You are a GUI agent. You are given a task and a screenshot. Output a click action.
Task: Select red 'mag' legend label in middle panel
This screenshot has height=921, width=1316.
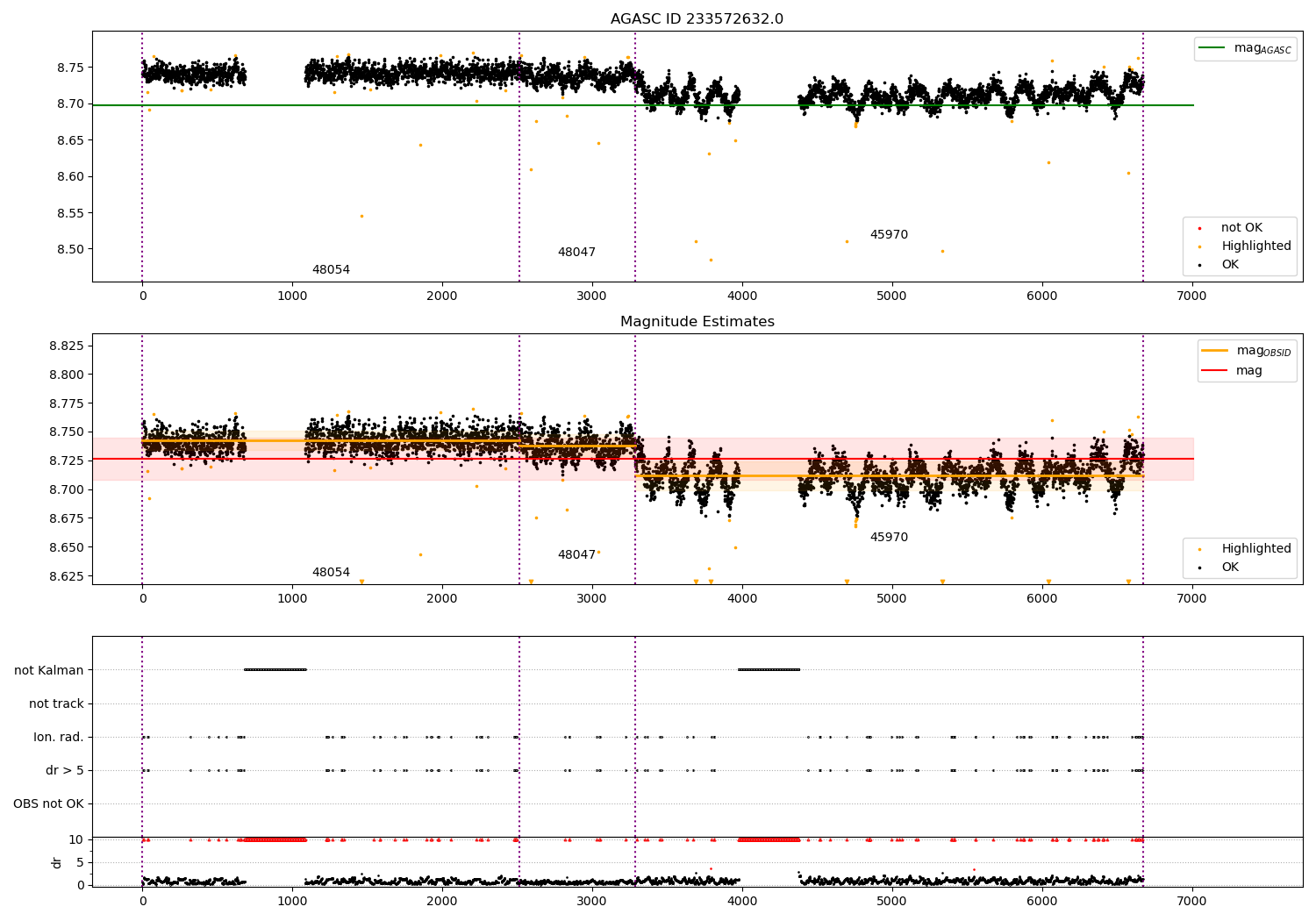(x=1249, y=370)
